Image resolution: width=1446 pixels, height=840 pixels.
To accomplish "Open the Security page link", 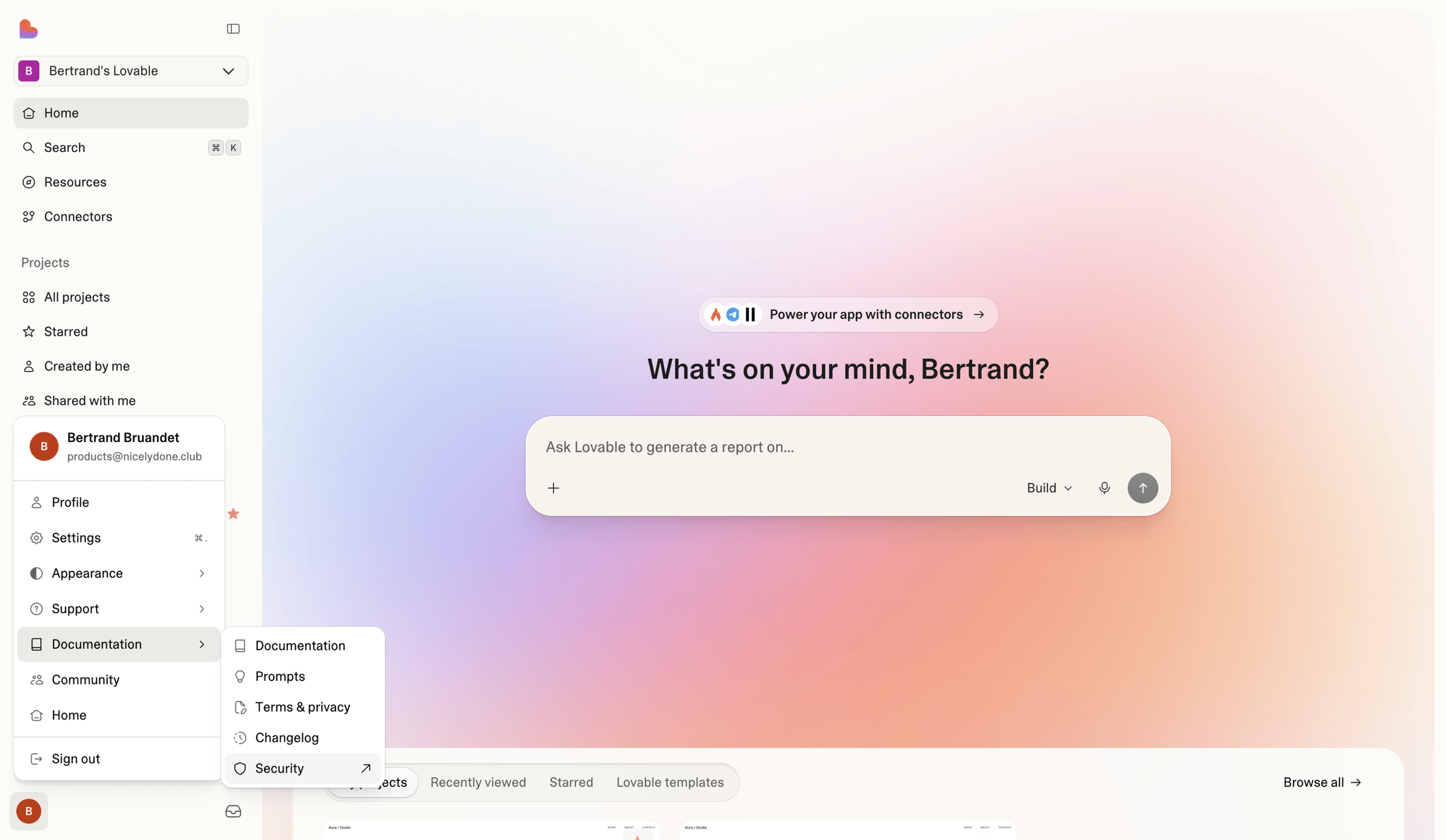I will click(x=302, y=768).
